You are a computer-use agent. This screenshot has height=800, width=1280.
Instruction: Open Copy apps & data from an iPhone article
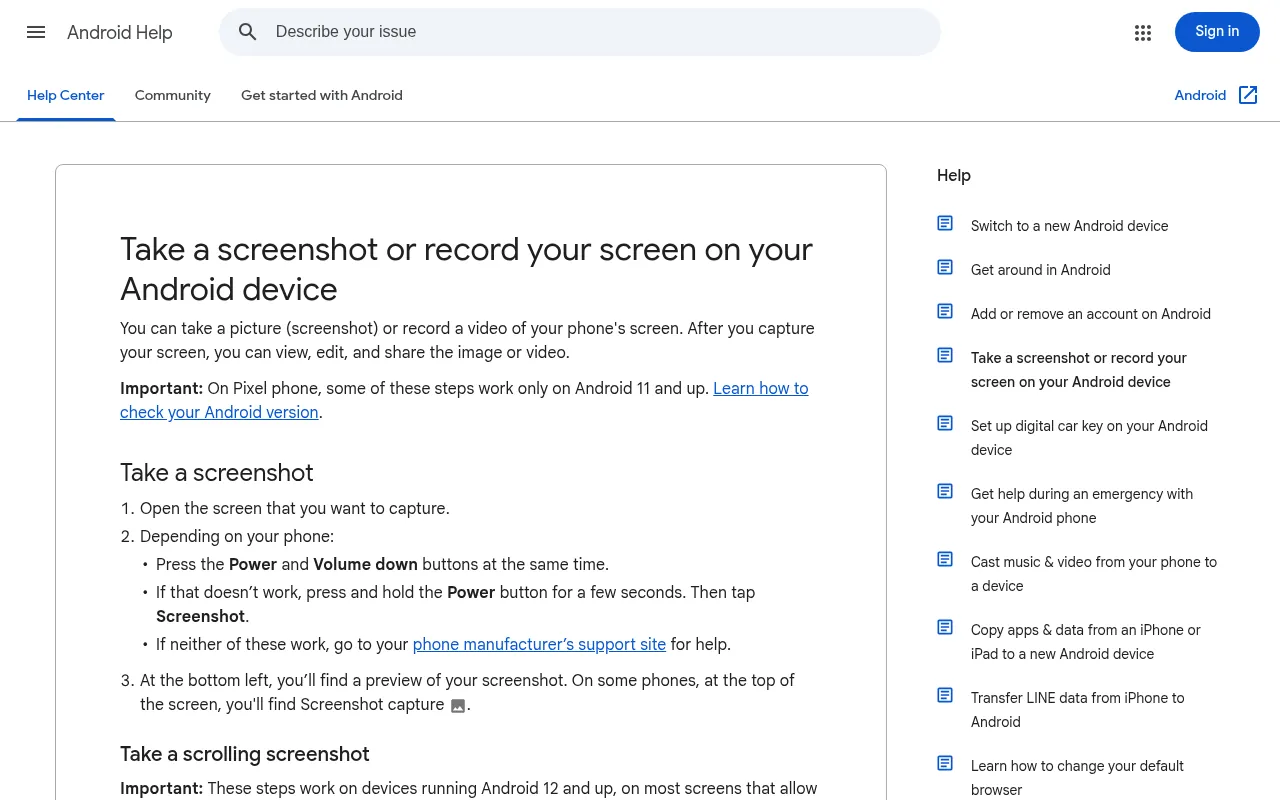coord(1086,642)
